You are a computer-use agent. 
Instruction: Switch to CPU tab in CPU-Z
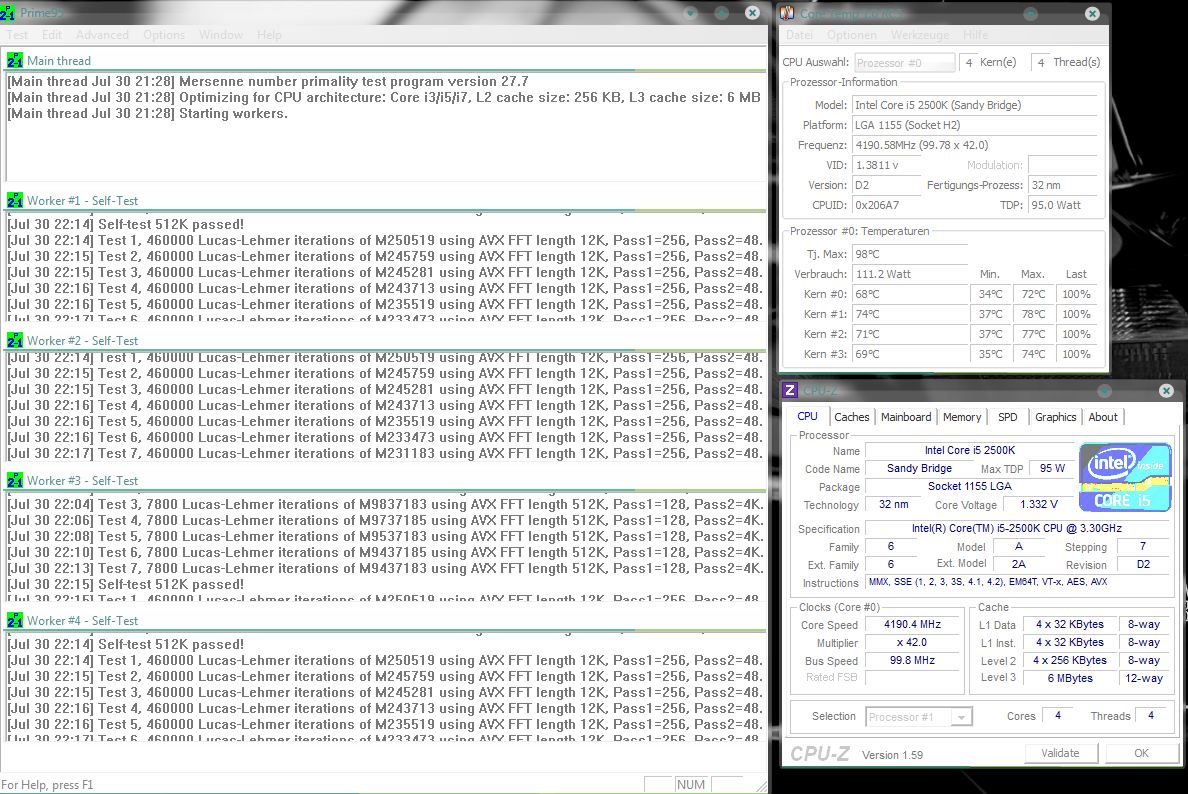pos(808,417)
